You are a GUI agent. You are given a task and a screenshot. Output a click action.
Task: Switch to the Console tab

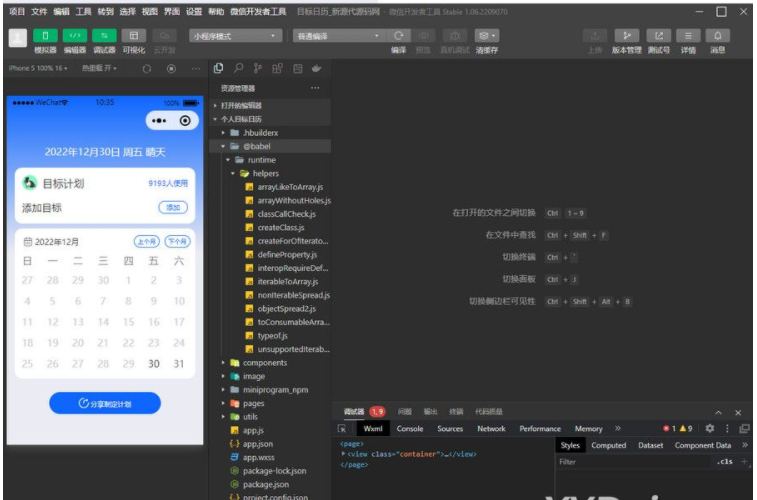410,429
